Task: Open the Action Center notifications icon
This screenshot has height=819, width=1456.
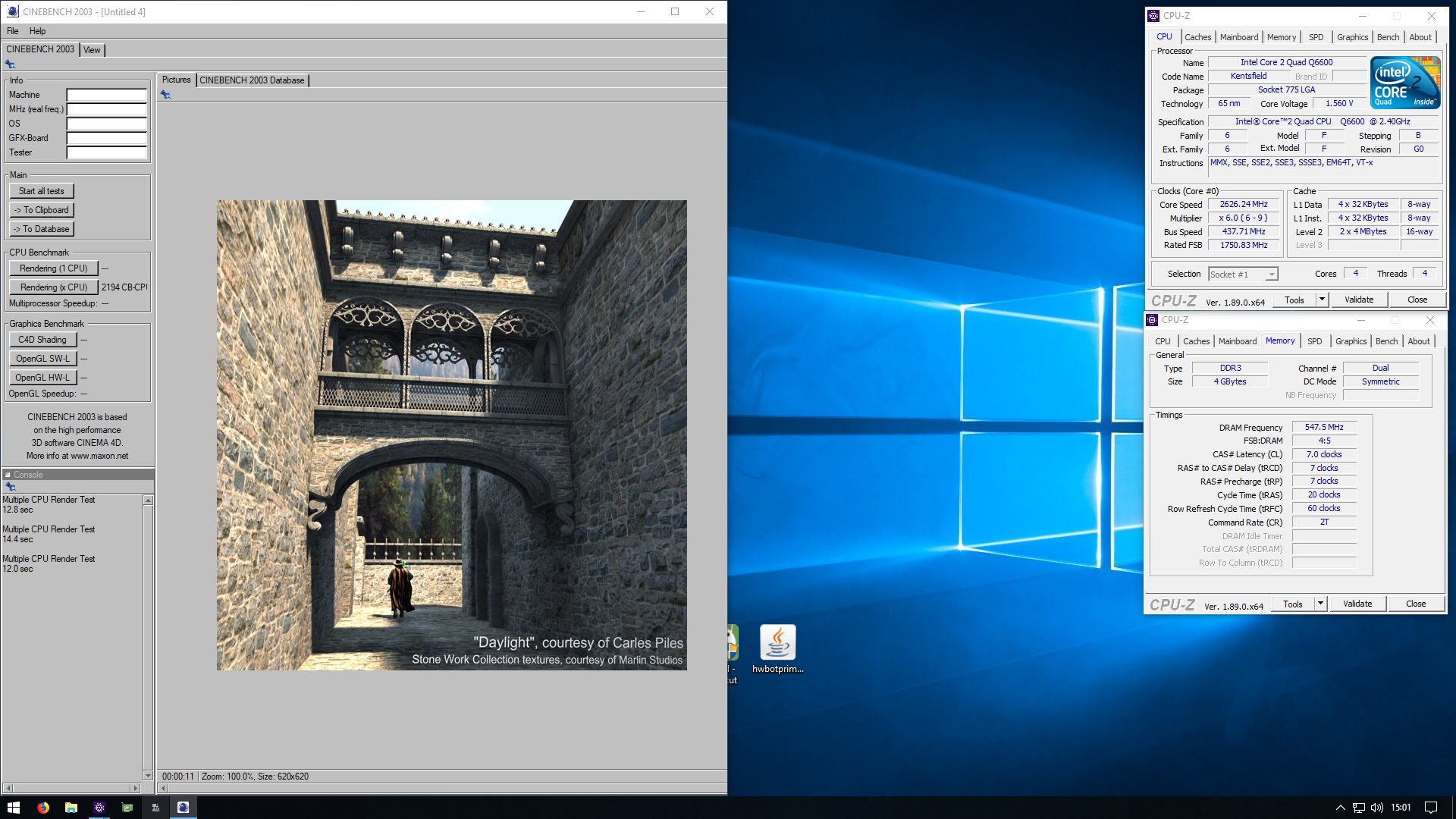Action: click(x=1431, y=808)
